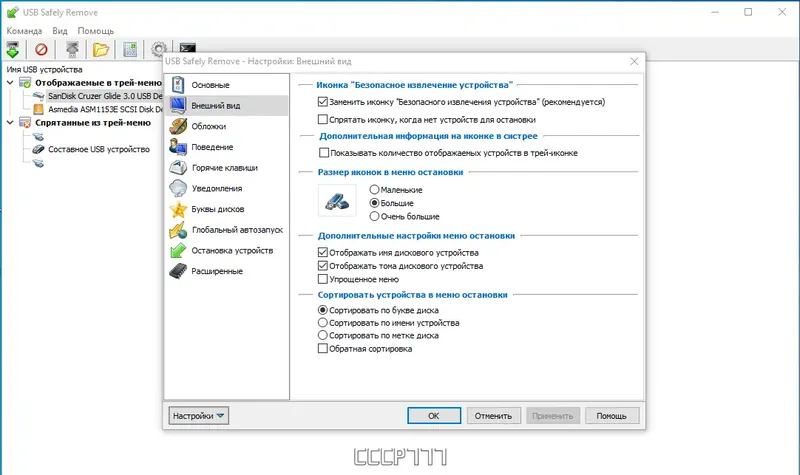The height and width of the screenshot is (475, 800).
Task: Collapse the Отображаемые в трей-меню tree node
Action: [10, 82]
